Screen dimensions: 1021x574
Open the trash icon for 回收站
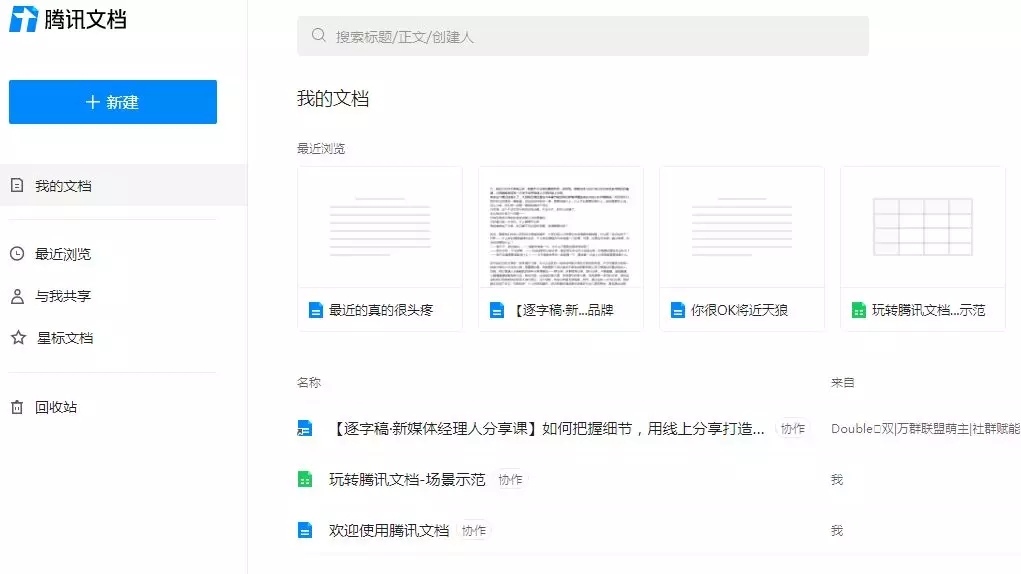coord(17,407)
